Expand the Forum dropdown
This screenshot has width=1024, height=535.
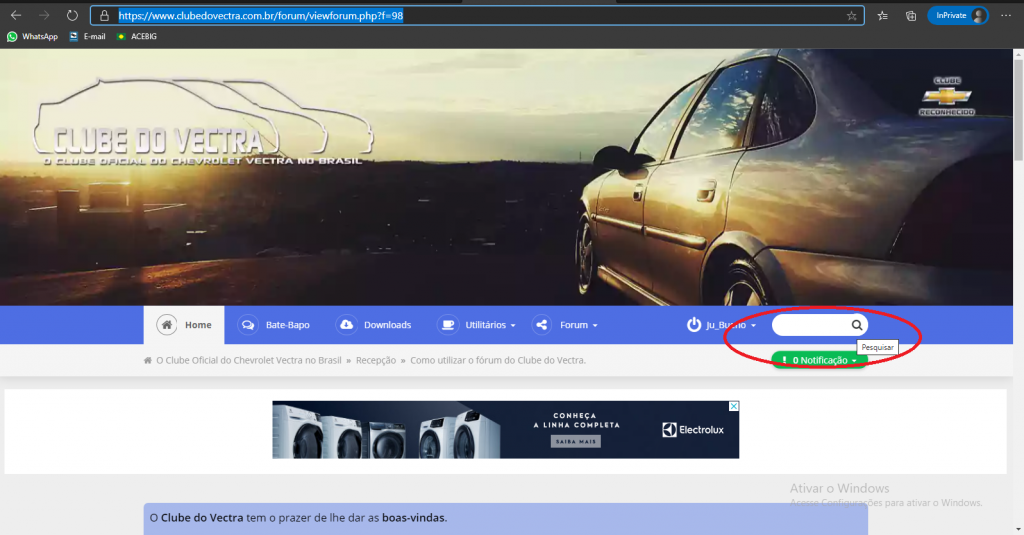pyautogui.click(x=565, y=325)
